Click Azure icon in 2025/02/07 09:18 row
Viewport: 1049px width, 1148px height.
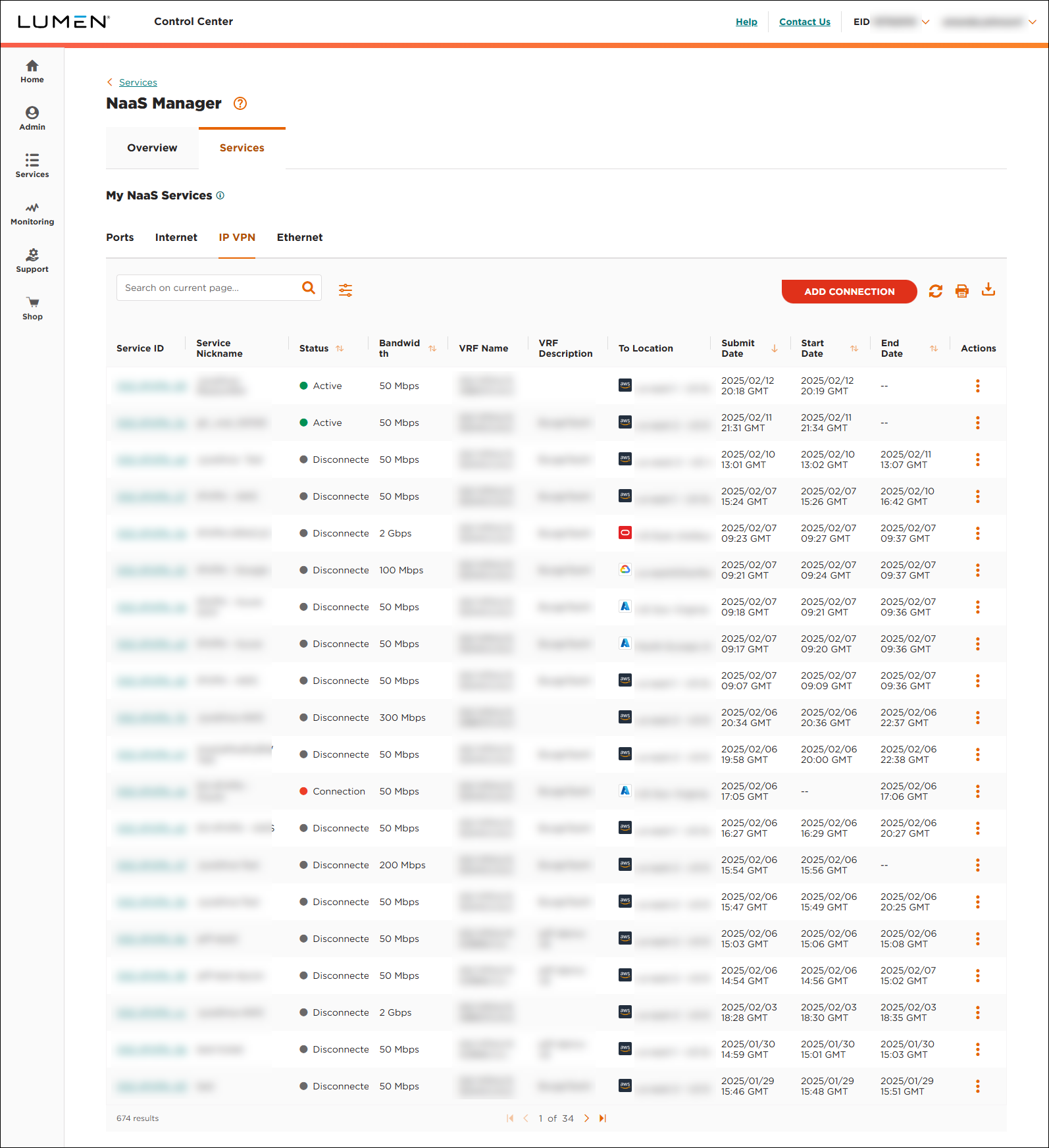point(625,606)
